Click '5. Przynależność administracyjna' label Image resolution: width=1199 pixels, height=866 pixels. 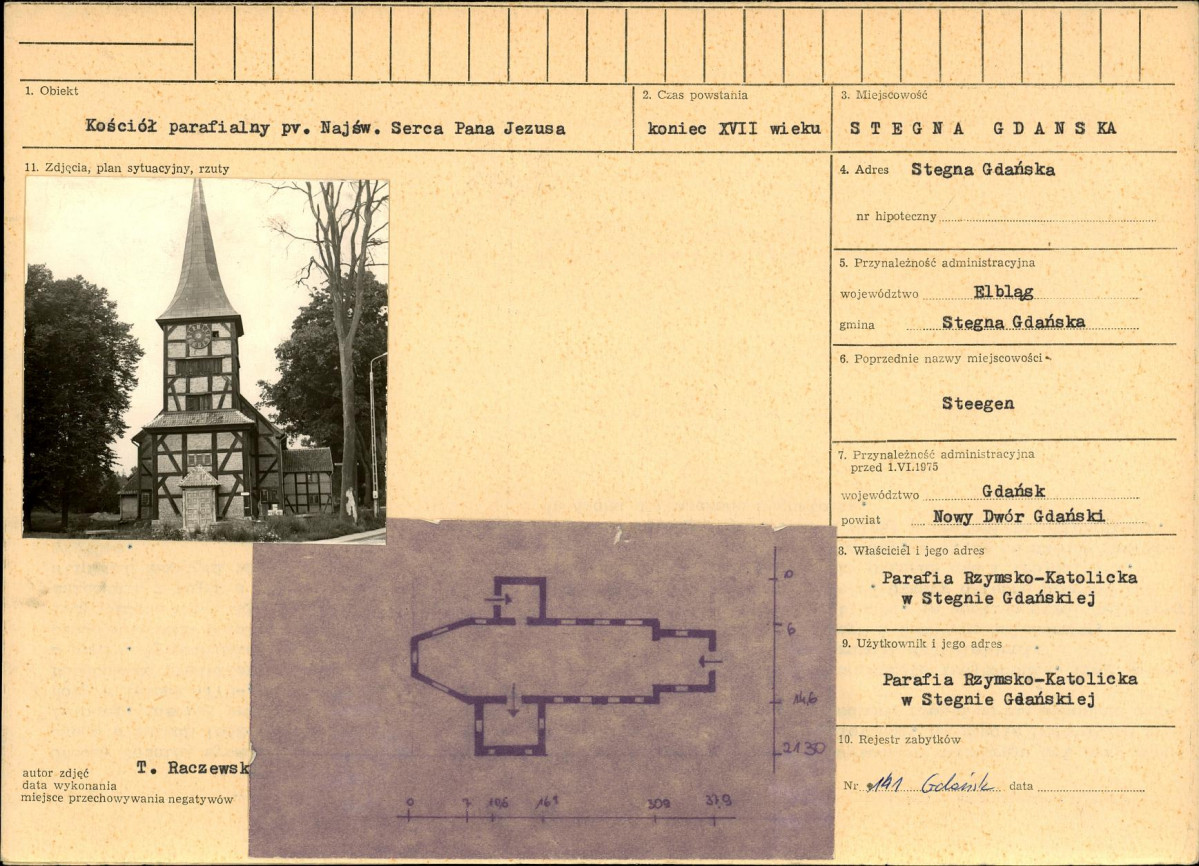click(x=937, y=262)
